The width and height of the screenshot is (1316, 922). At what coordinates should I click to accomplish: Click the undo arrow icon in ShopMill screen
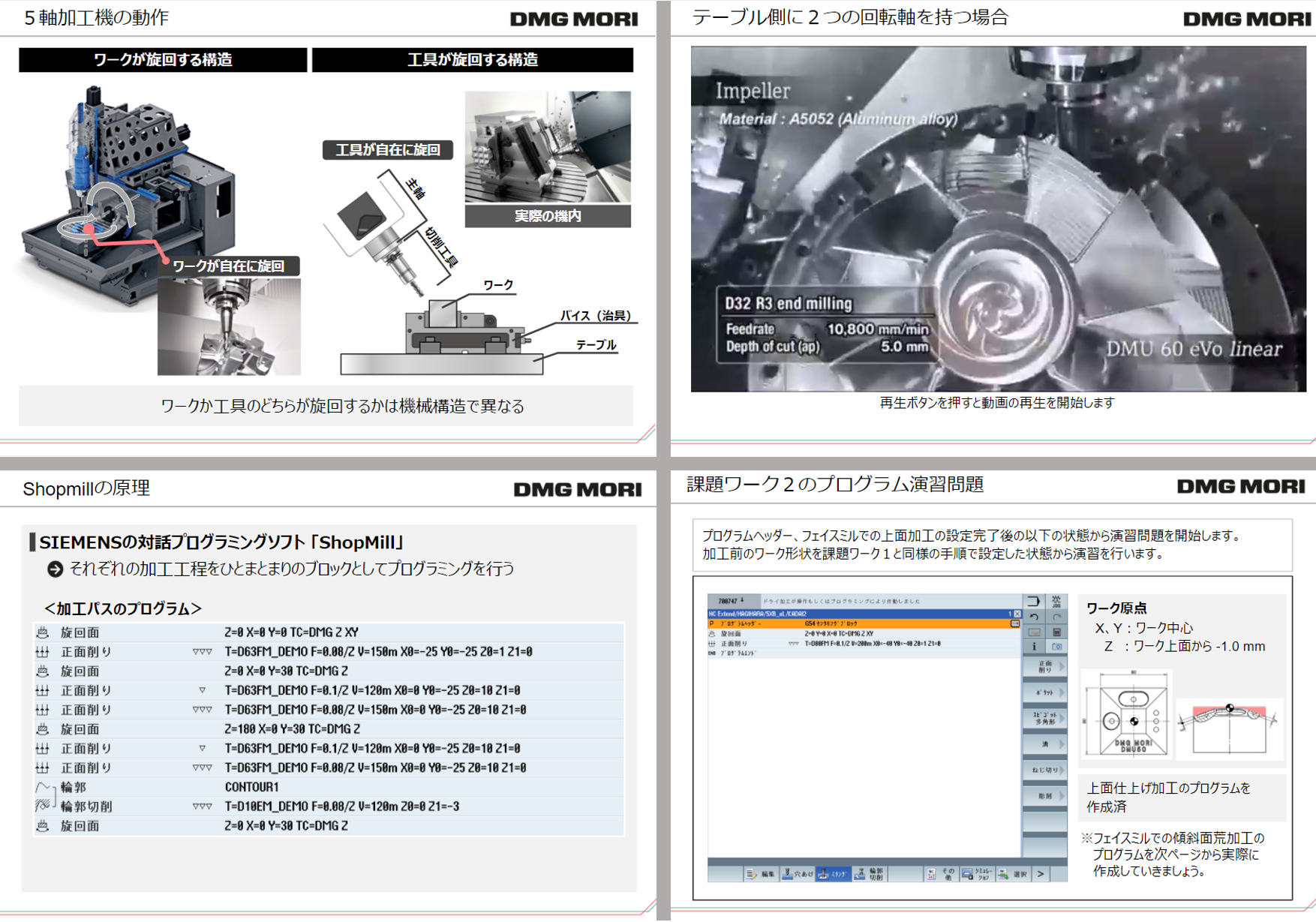point(1034,617)
